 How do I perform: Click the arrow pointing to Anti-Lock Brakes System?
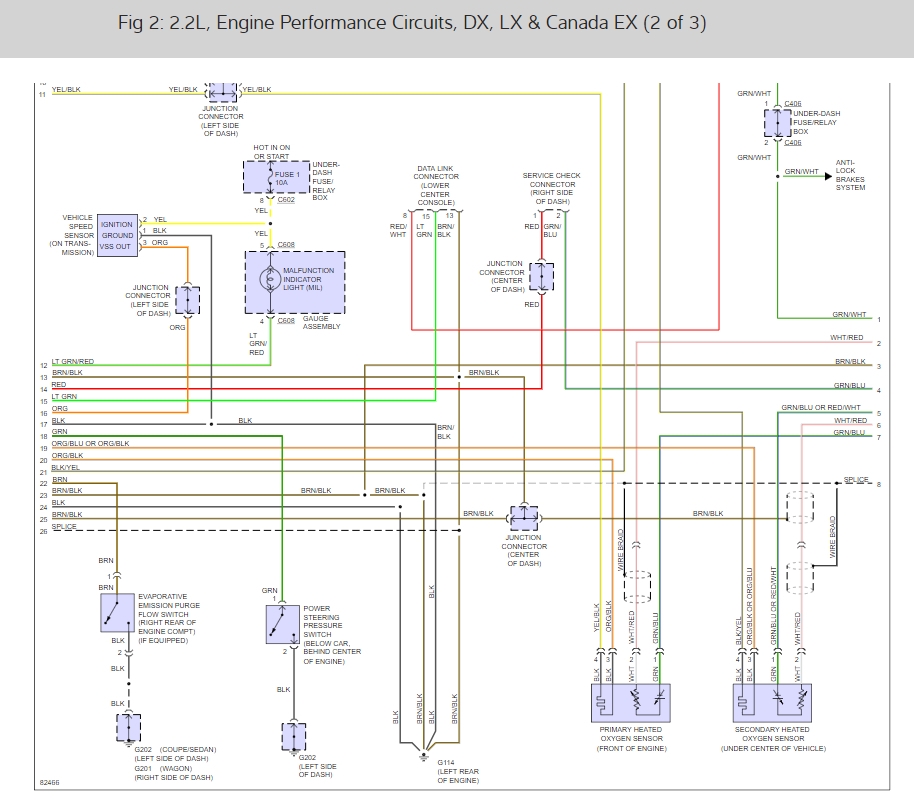828,176
